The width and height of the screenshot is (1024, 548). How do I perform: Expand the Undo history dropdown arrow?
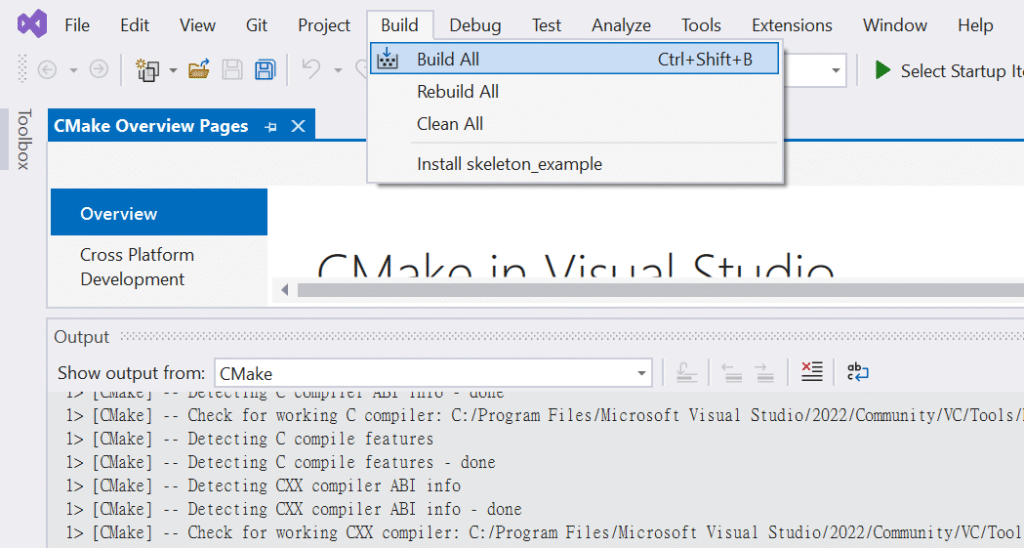pos(338,70)
